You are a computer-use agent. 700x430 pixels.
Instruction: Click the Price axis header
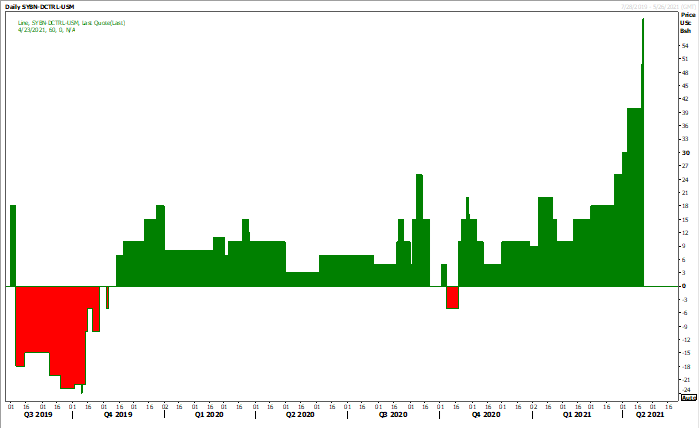click(x=686, y=15)
